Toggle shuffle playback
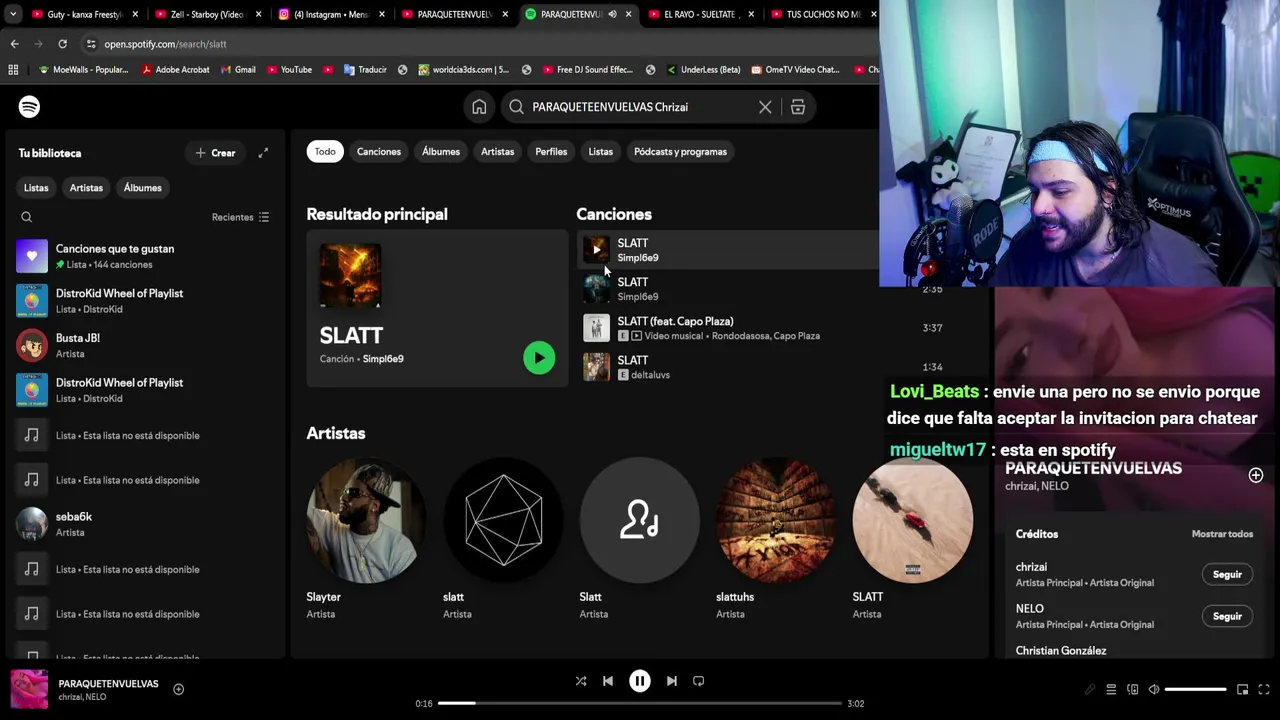Image resolution: width=1280 pixels, height=720 pixels. click(x=581, y=681)
